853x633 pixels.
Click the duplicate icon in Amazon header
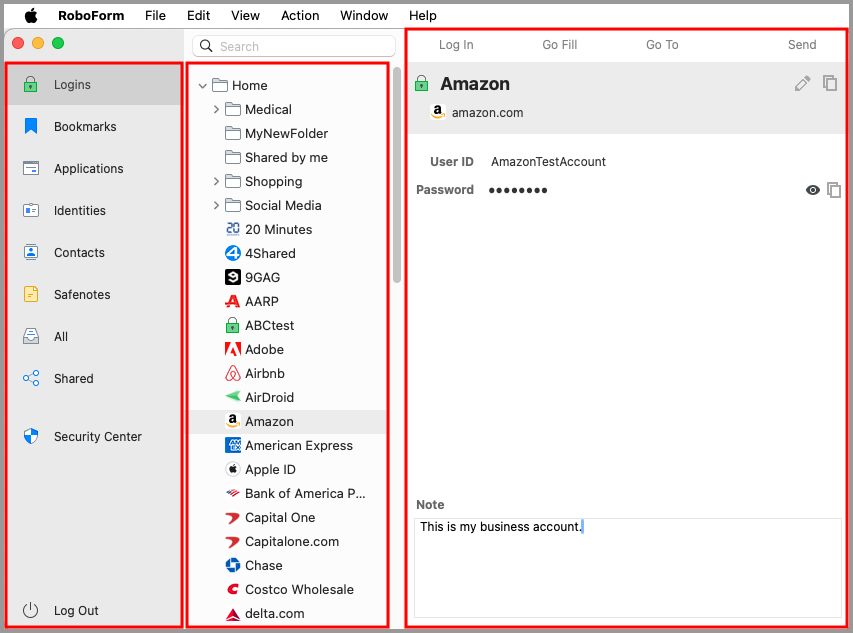click(830, 84)
